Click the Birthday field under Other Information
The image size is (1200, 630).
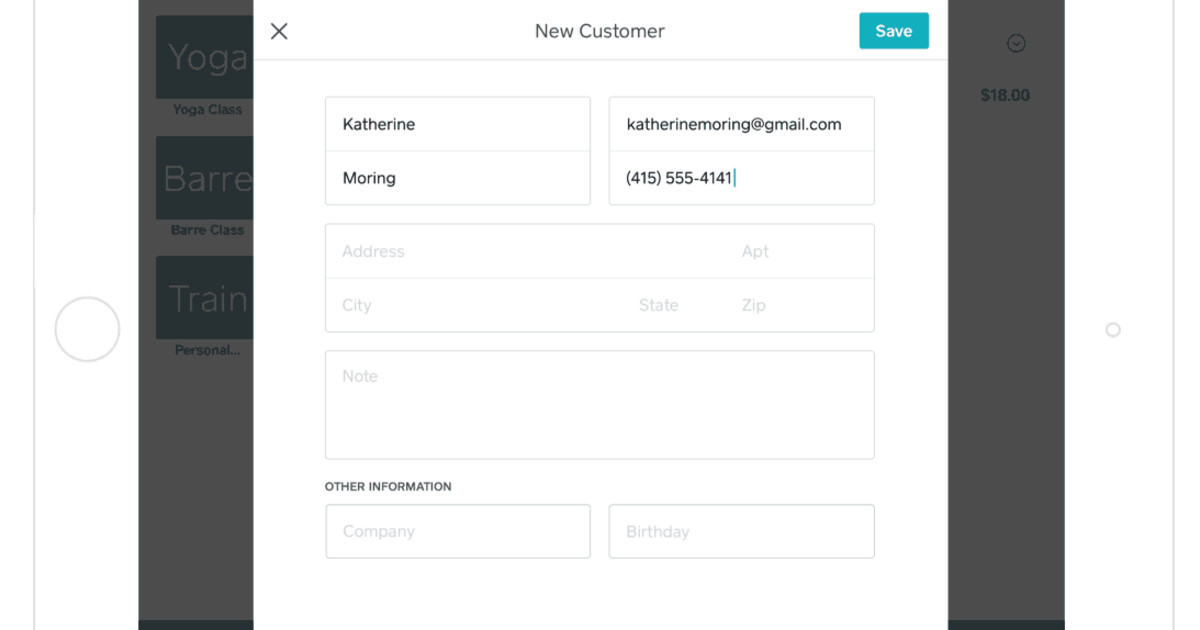(741, 531)
